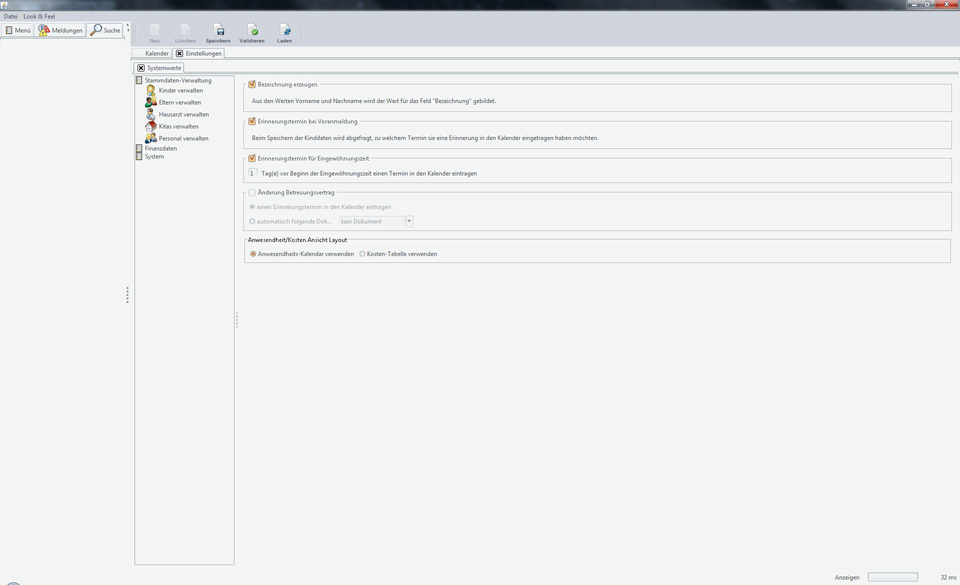Screen dimensions: 960x585
Task: Click the progress bar next to Anzeigen
Action: (x=893, y=577)
